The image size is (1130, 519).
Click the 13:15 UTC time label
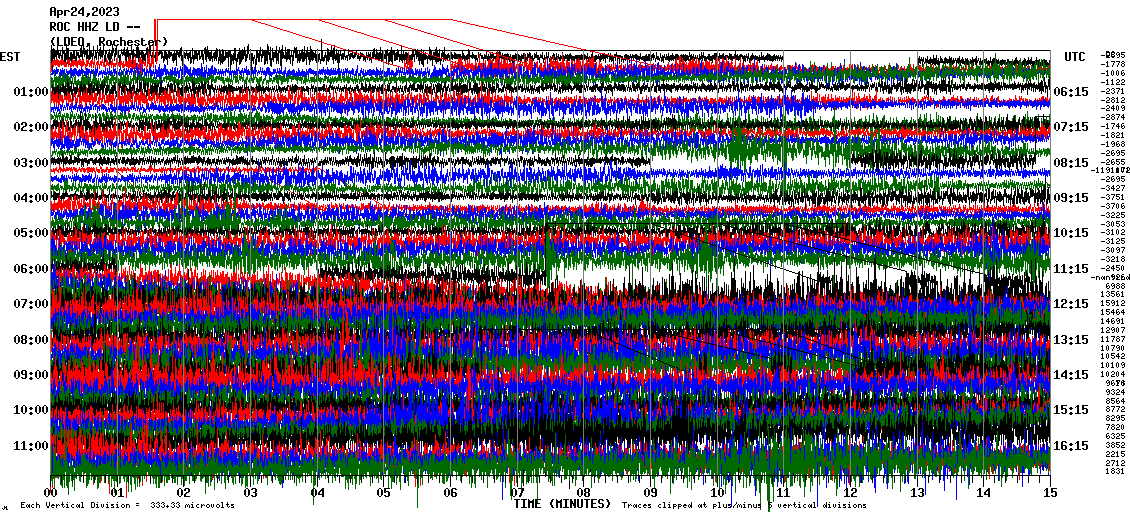pos(1071,340)
